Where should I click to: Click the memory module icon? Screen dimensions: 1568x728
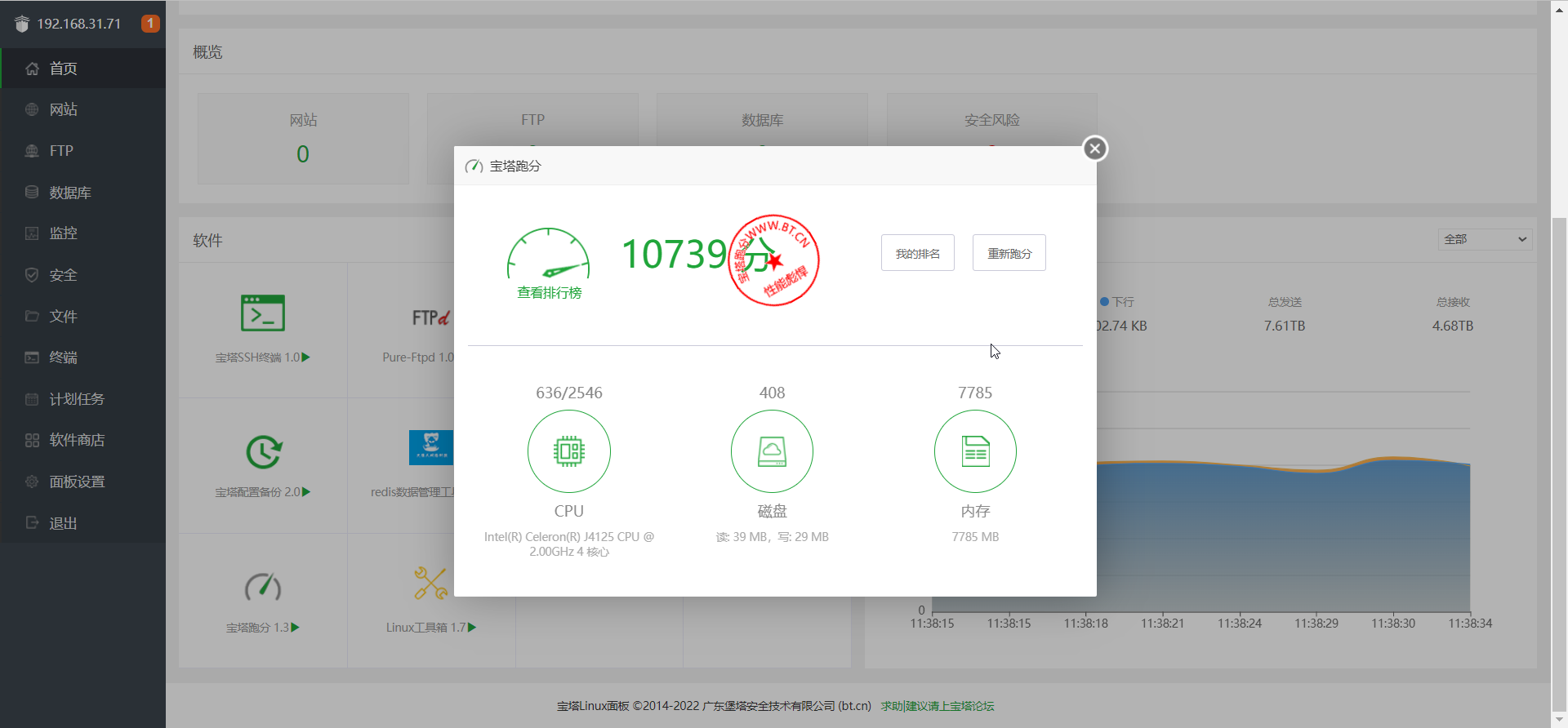[975, 451]
